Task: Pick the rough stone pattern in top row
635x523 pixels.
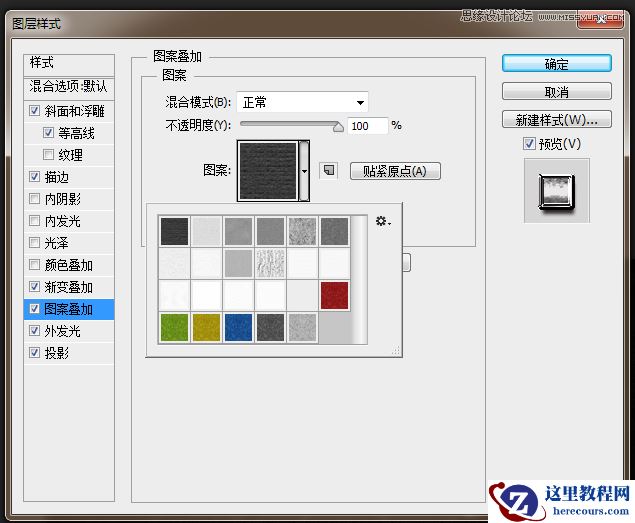Action: pyautogui.click(x=302, y=231)
